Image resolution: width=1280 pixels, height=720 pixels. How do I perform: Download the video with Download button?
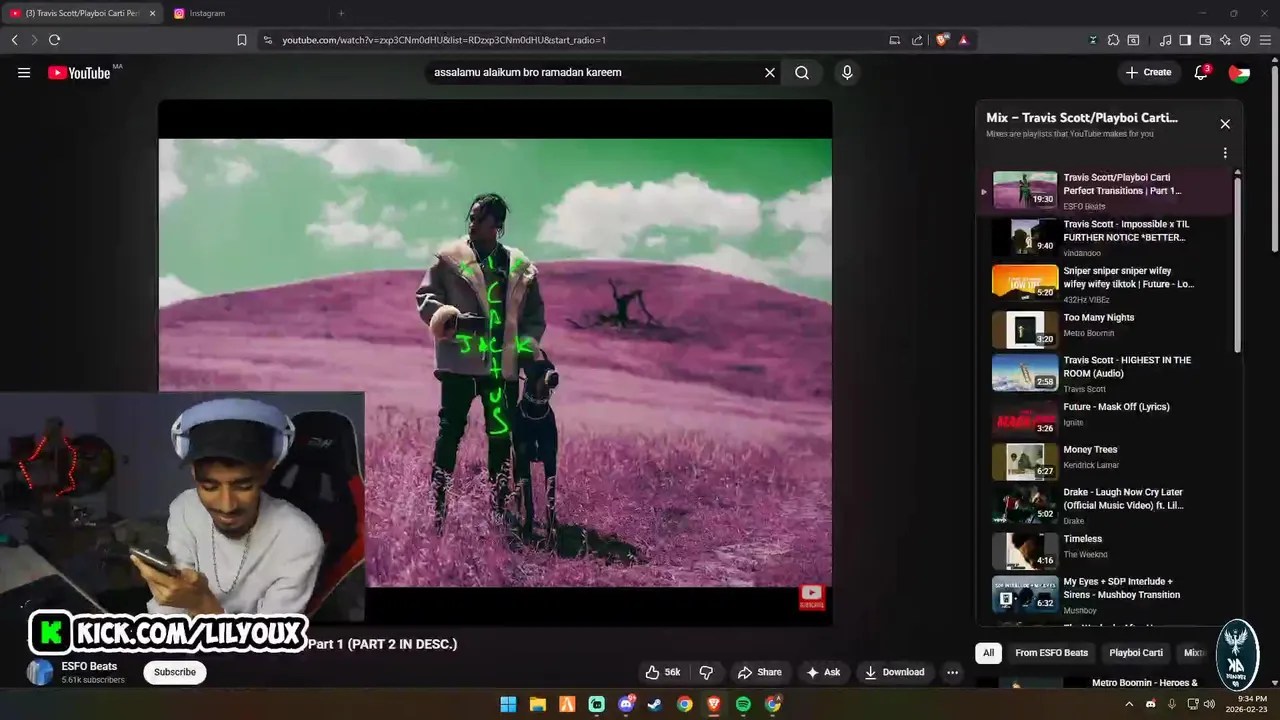click(895, 672)
